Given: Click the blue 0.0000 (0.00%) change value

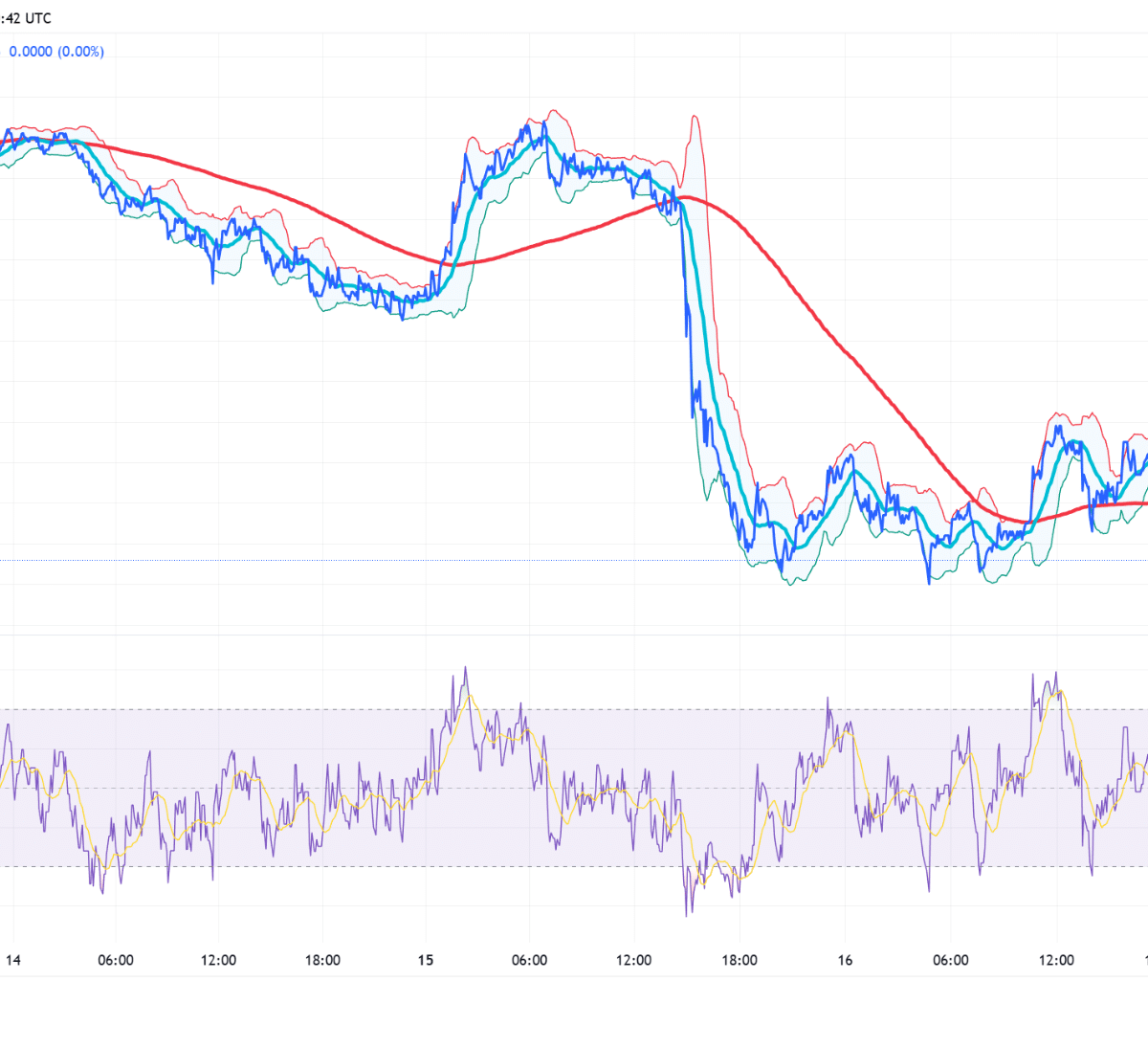Looking at the screenshot, I should point(56,52).
